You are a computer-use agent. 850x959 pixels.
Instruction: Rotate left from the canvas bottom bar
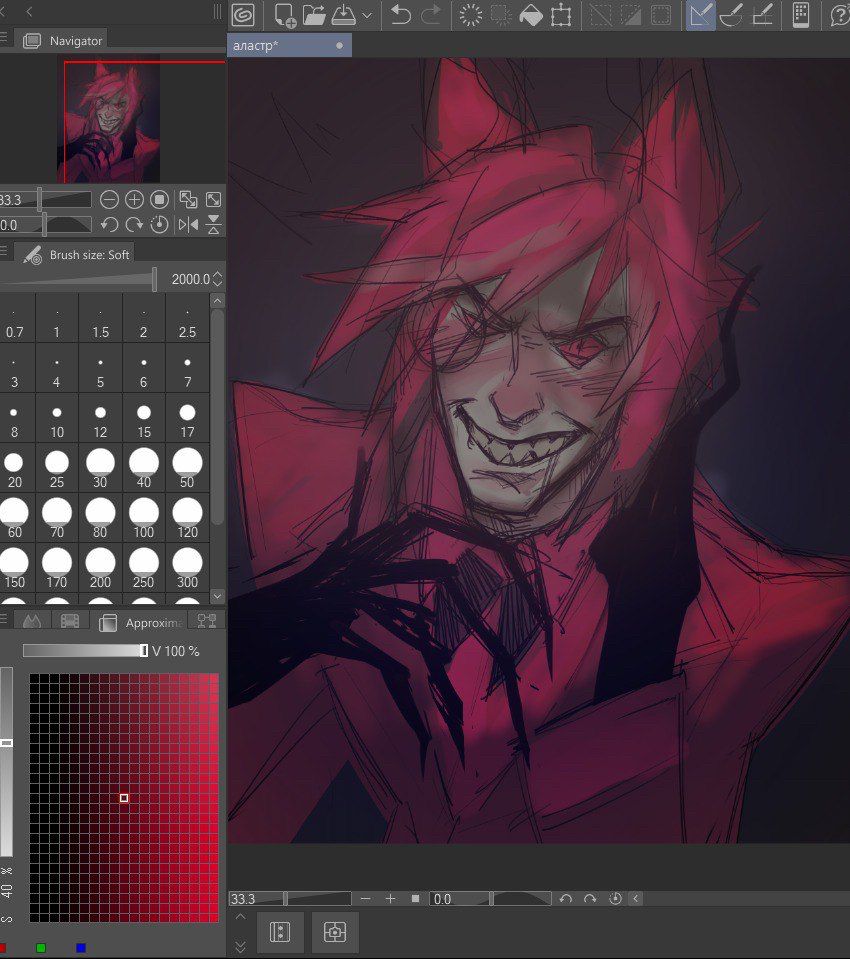tap(566, 898)
